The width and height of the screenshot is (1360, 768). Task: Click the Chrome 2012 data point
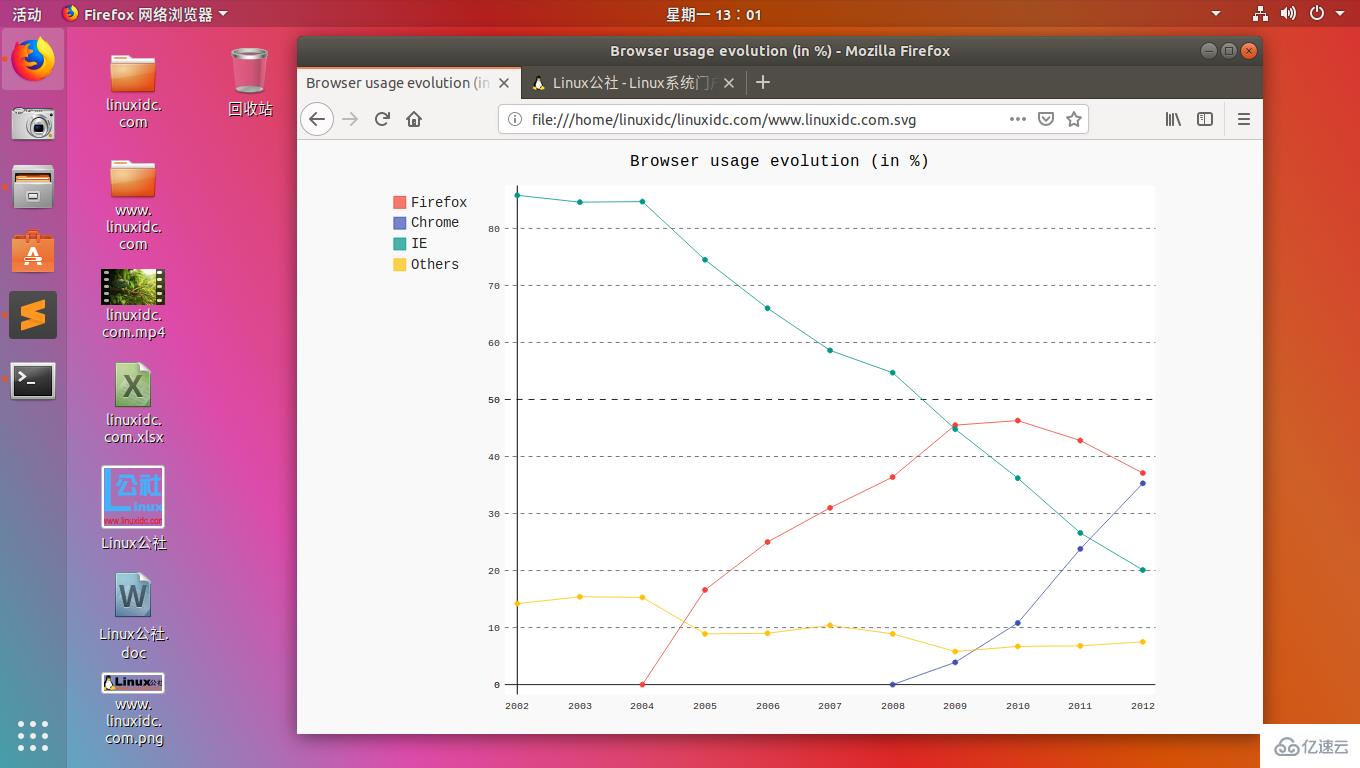tap(1143, 483)
